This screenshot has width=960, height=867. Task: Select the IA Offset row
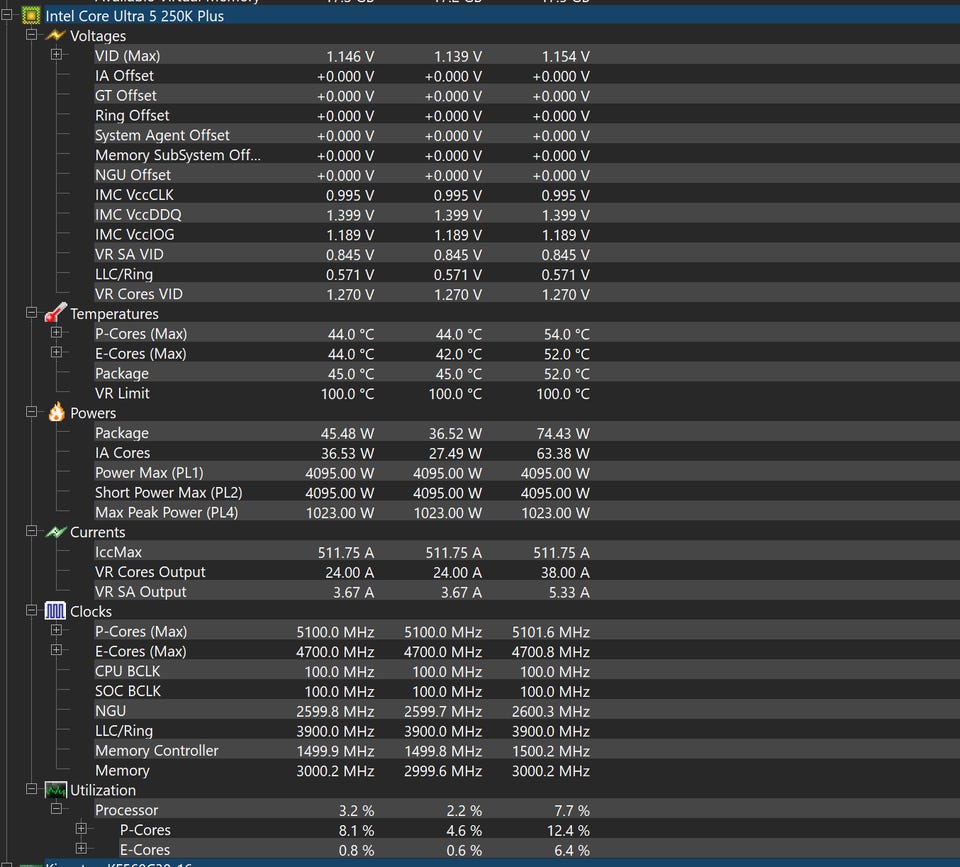tap(527, 76)
